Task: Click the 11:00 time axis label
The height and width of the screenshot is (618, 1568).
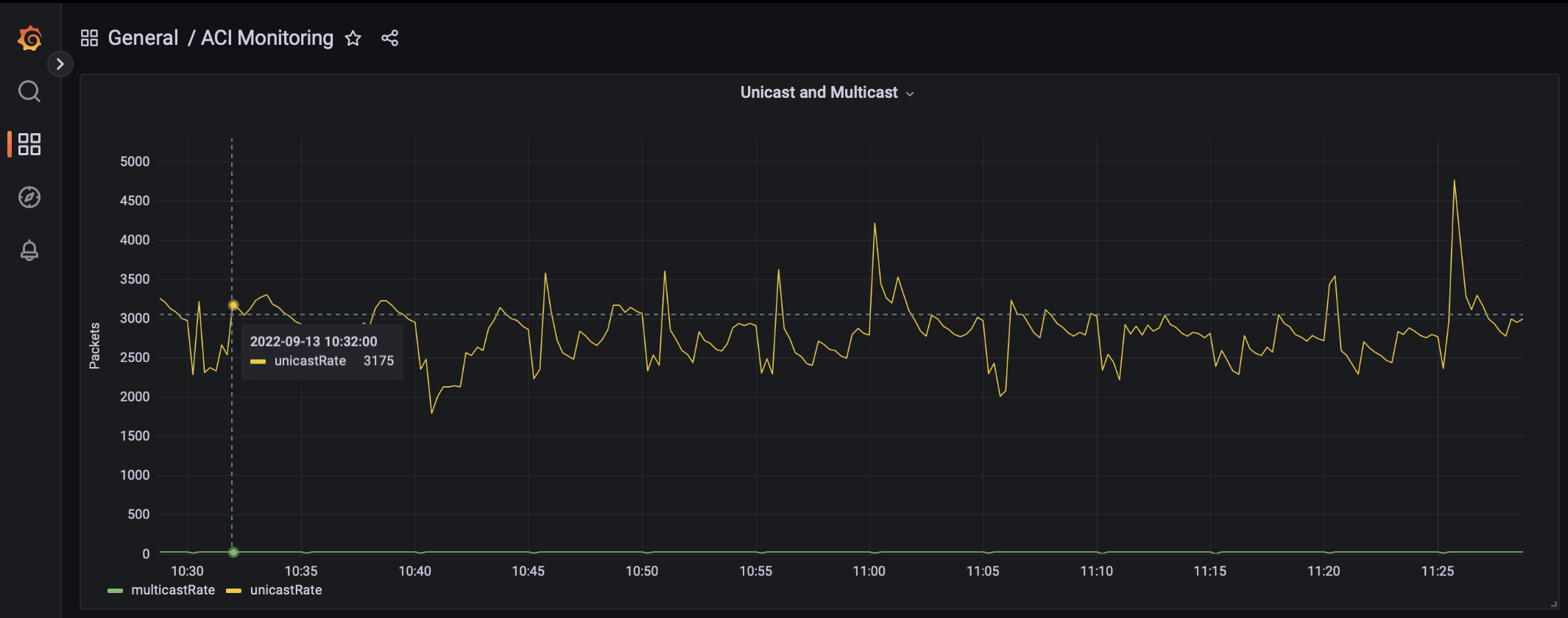Action: (869, 571)
